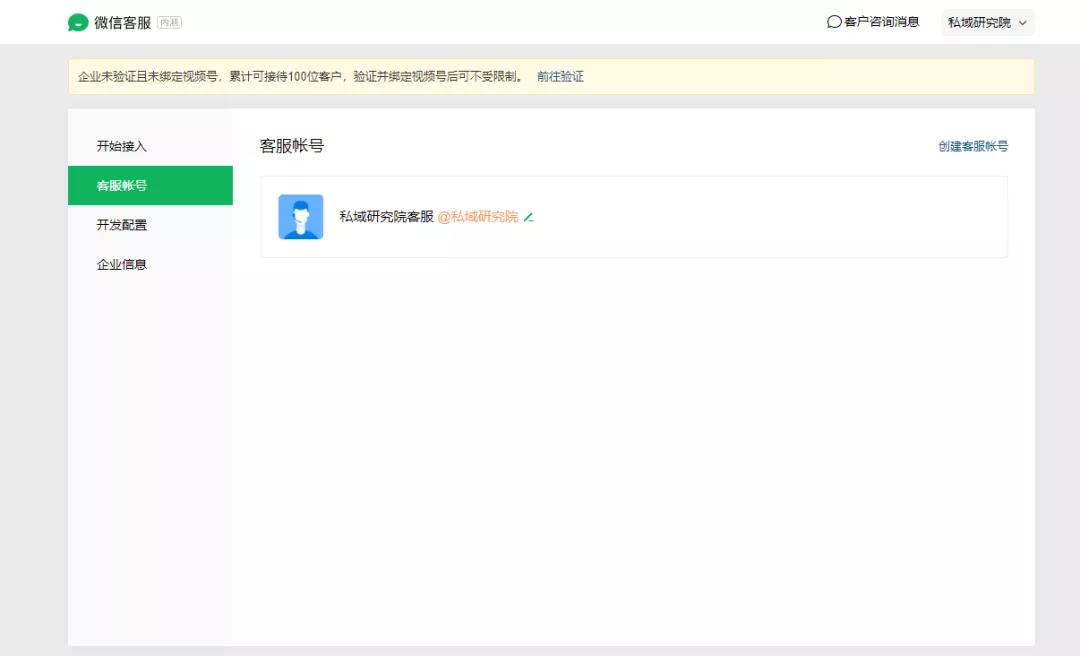The height and width of the screenshot is (656, 1080).
Task: Click the speech bubble icon beside 客户咨询消息
Action: (834, 22)
